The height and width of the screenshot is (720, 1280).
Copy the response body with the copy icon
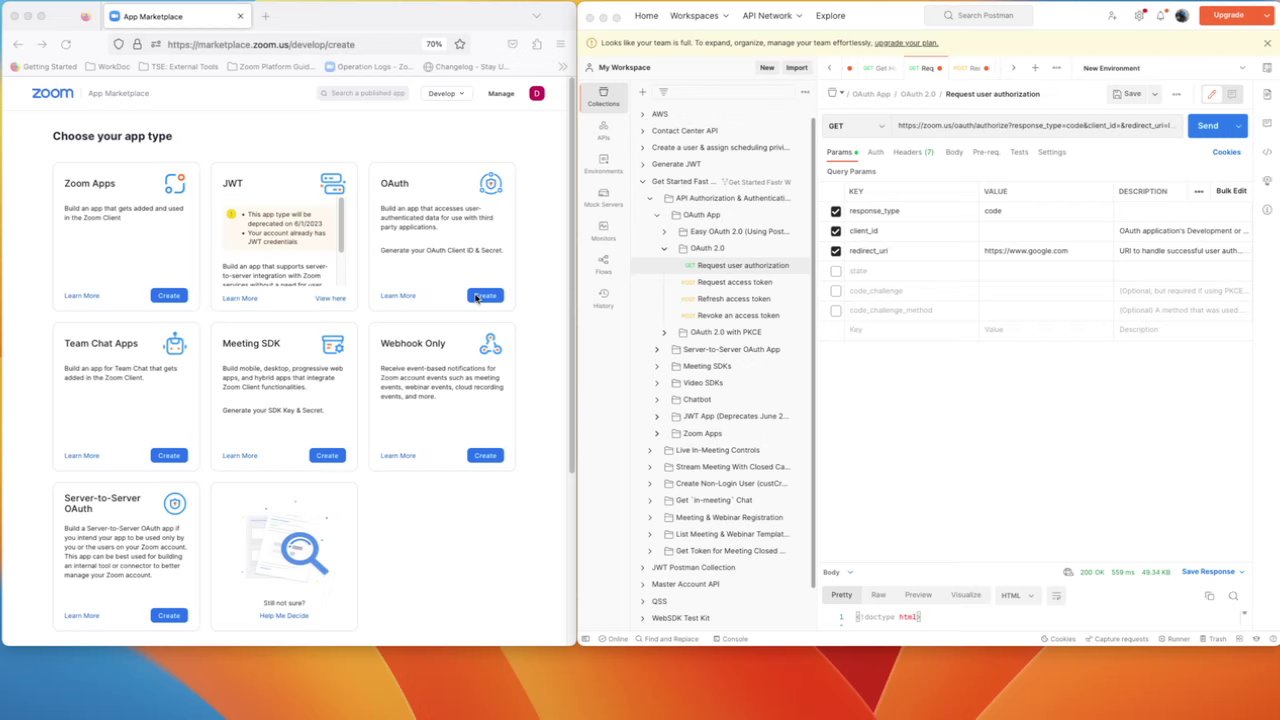(x=1209, y=596)
